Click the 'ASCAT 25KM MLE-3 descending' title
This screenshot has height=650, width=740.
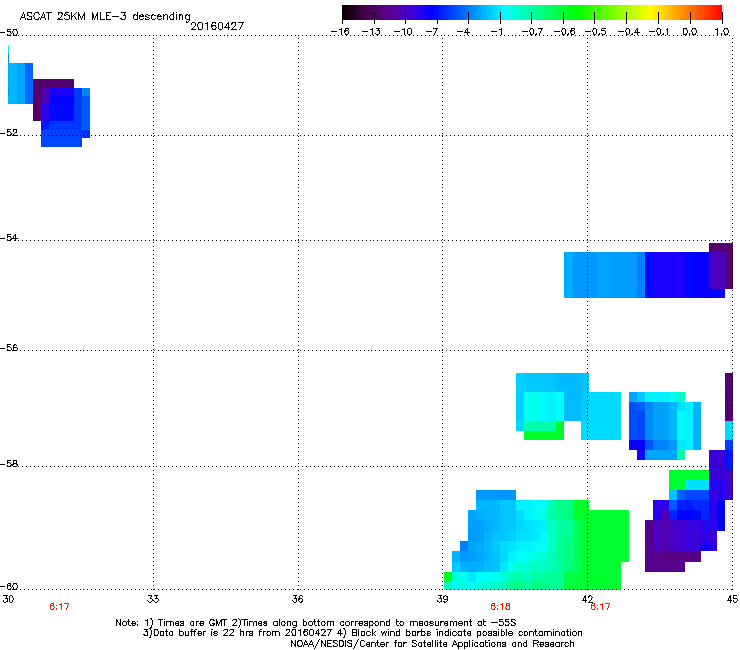105,16
